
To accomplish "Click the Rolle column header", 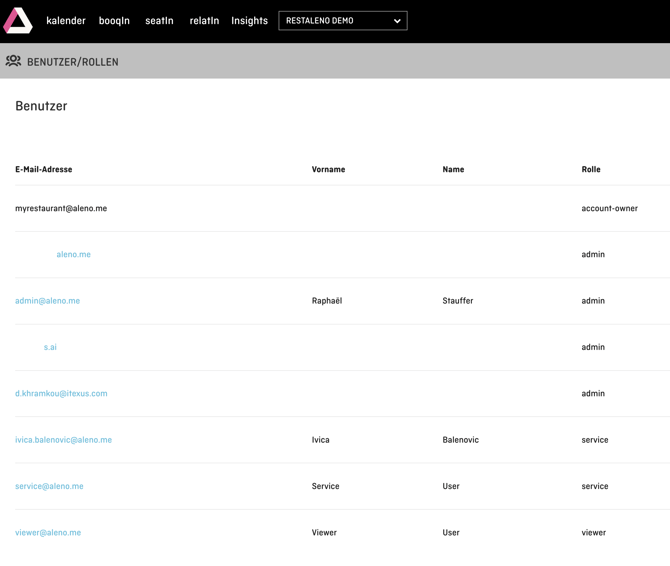I will tap(591, 170).
